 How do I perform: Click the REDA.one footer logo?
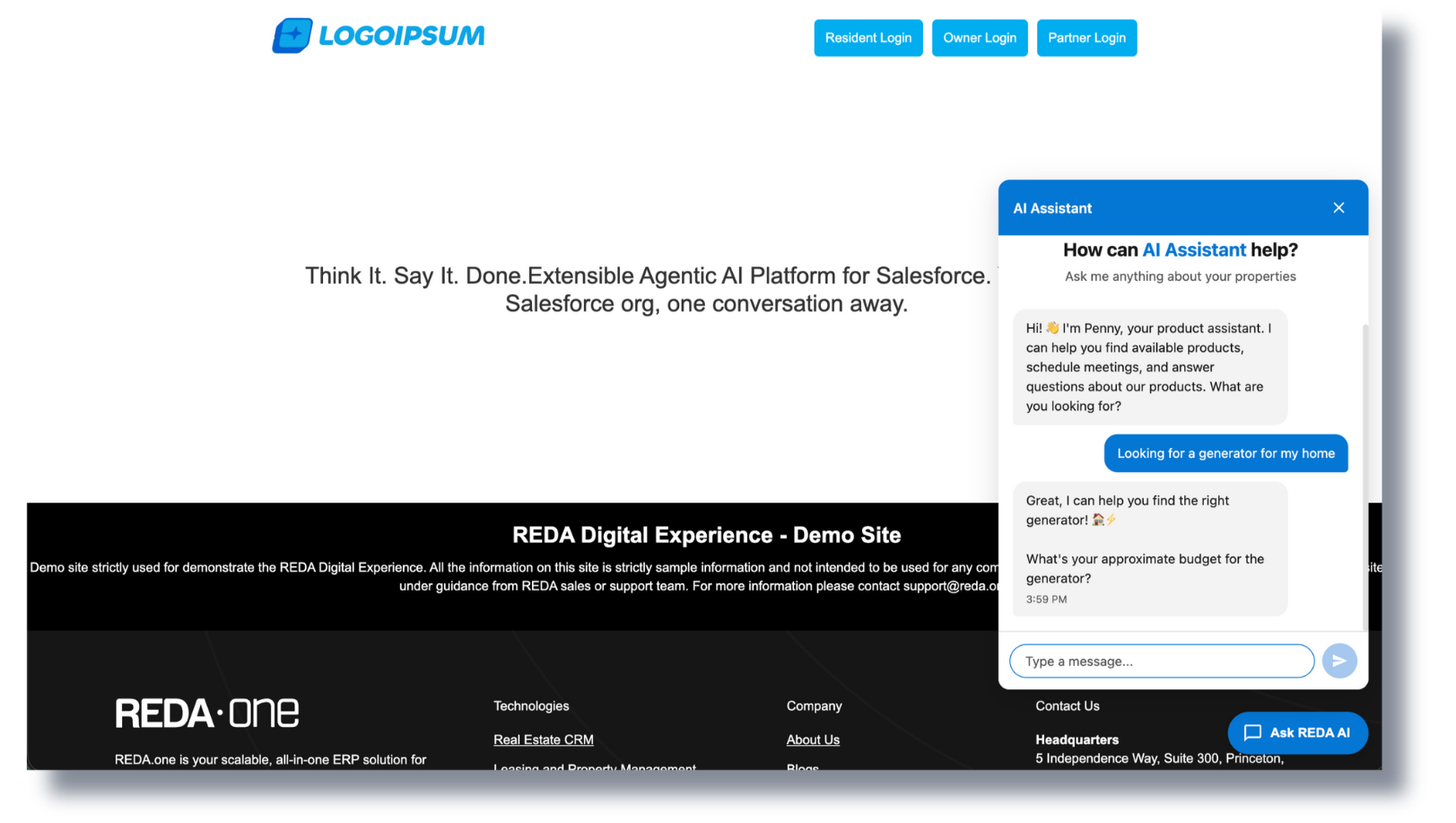(207, 714)
